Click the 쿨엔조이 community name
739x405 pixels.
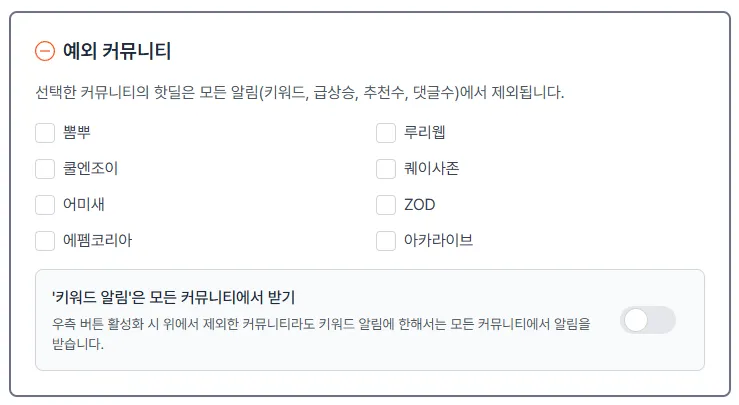click(90, 169)
